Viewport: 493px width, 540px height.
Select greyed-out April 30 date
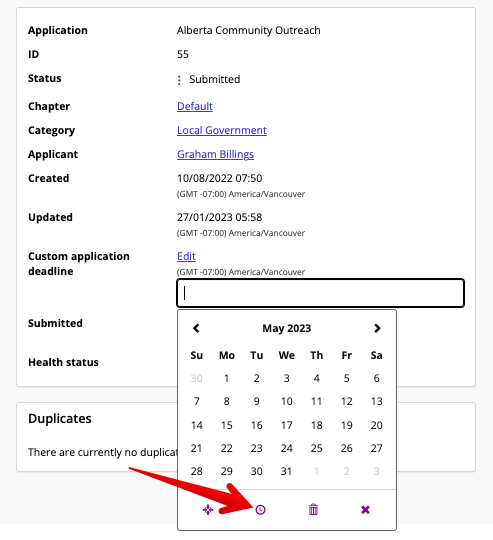(x=197, y=378)
